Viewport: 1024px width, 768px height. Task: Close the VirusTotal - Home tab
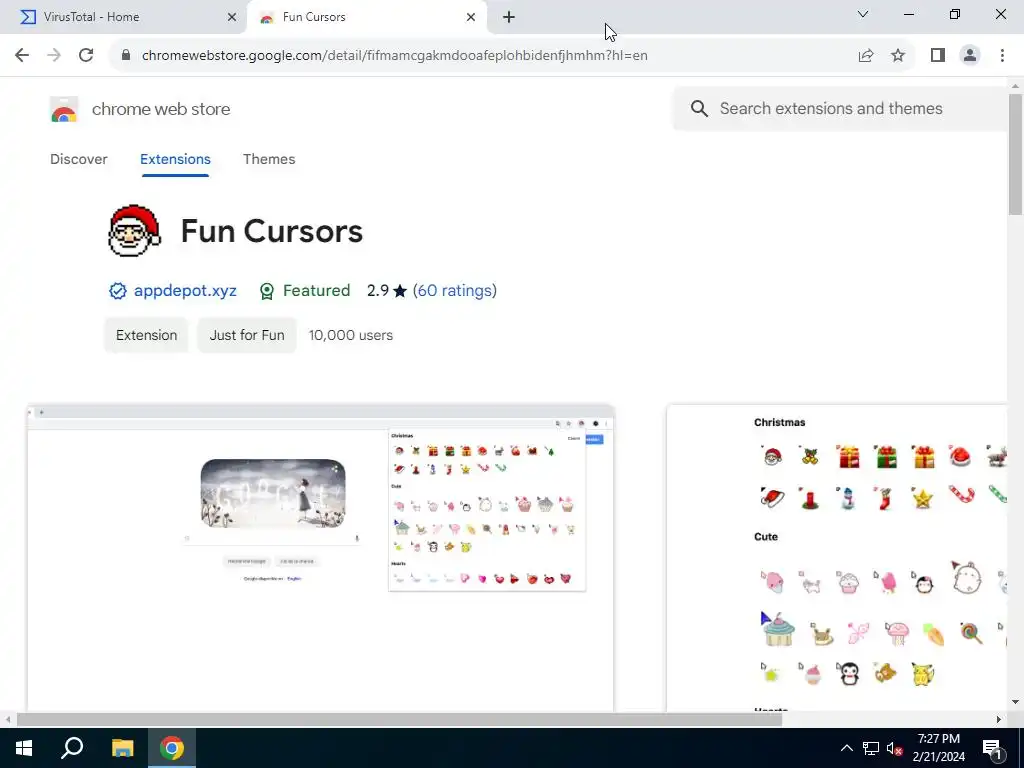point(232,17)
